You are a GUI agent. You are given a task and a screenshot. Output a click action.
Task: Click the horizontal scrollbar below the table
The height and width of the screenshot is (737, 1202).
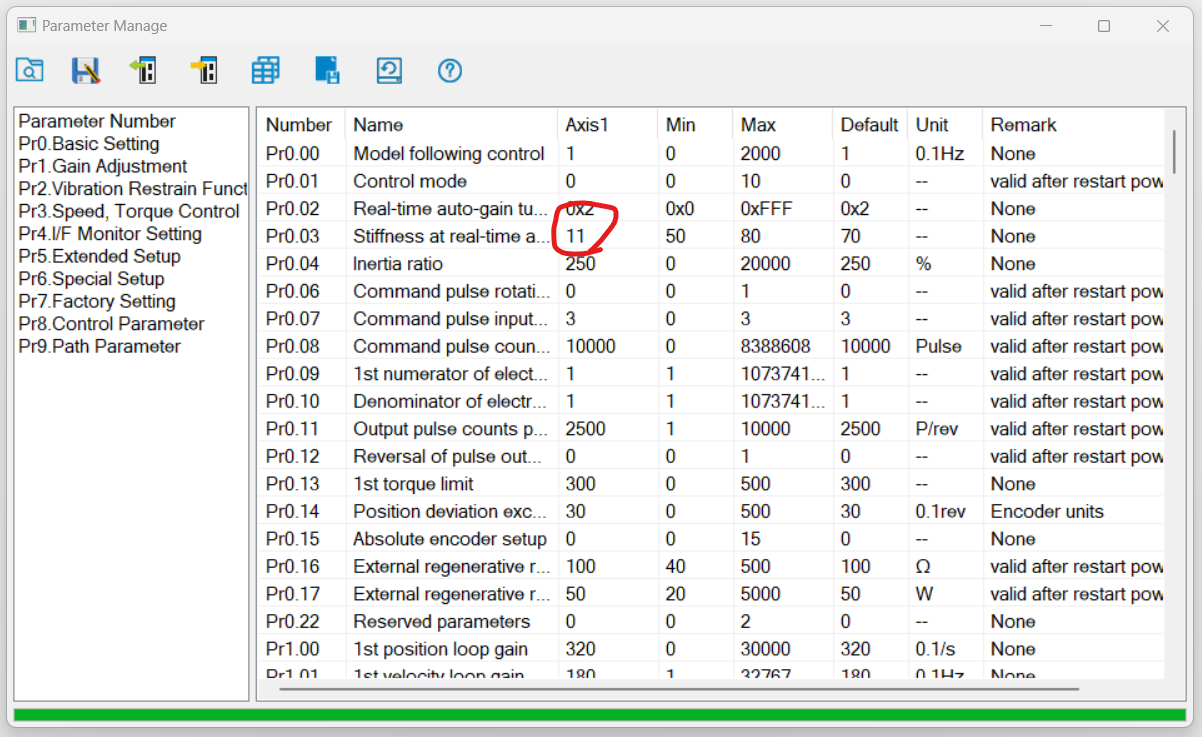pyautogui.click(x=678, y=688)
